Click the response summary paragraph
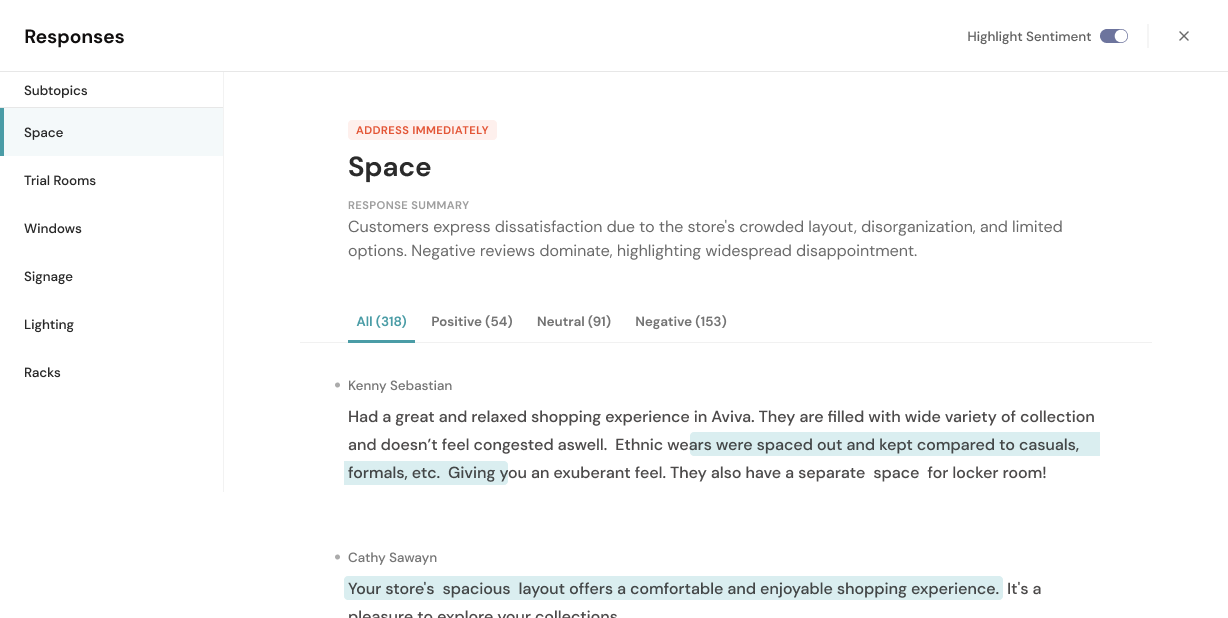 click(x=704, y=239)
